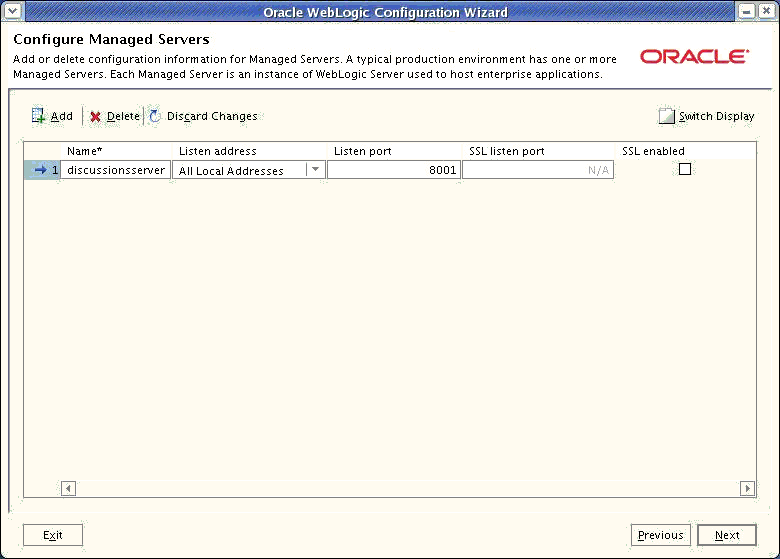Click the Switch Display icon
Viewport: 780px width, 559px height.
(667, 116)
